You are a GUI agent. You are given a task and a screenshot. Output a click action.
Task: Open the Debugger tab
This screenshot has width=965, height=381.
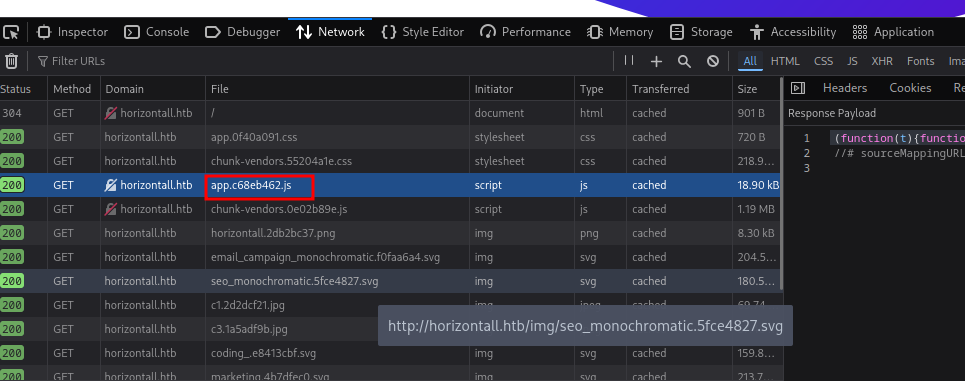[242, 32]
